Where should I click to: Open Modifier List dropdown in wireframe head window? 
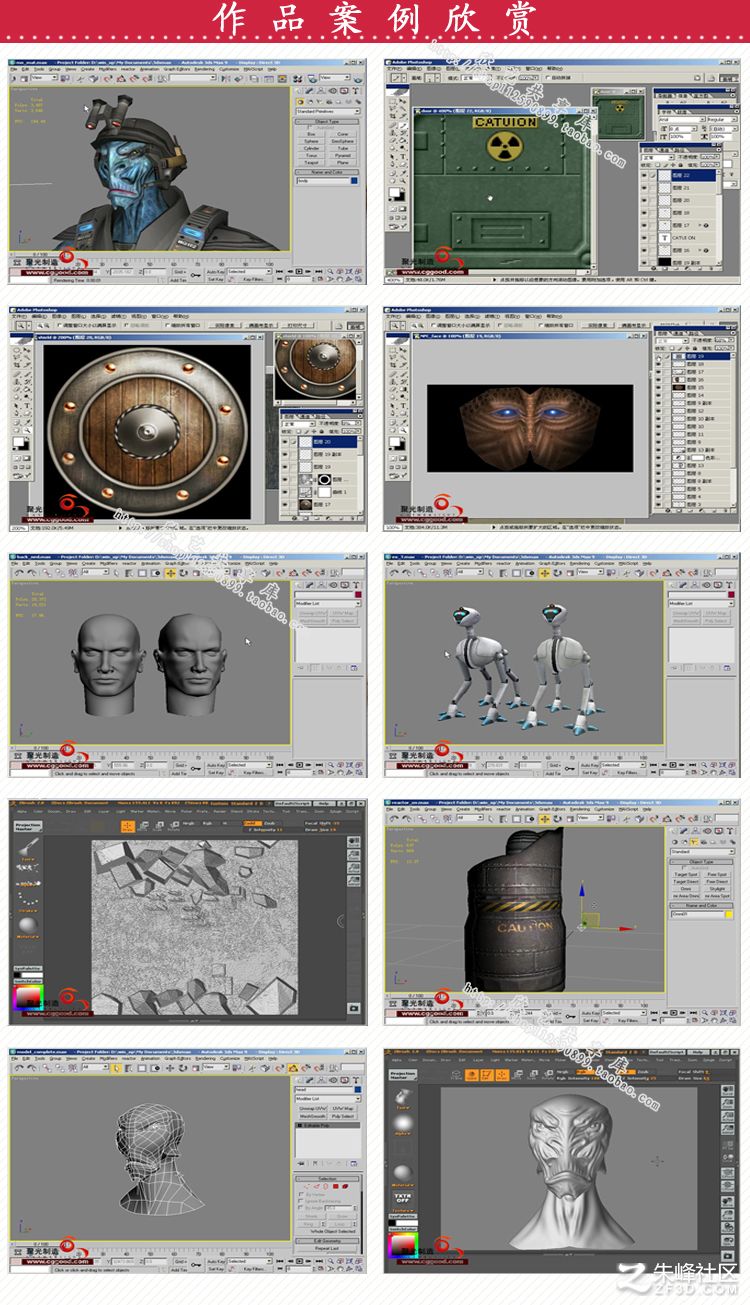[x=327, y=1099]
